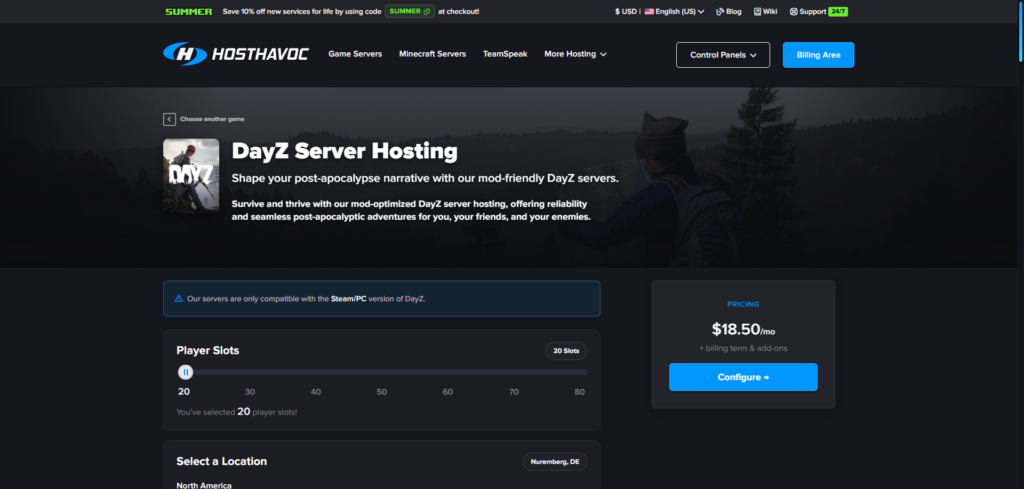
Task: Click the DayZ Server Hosting heading
Action: pyautogui.click(x=345, y=151)
